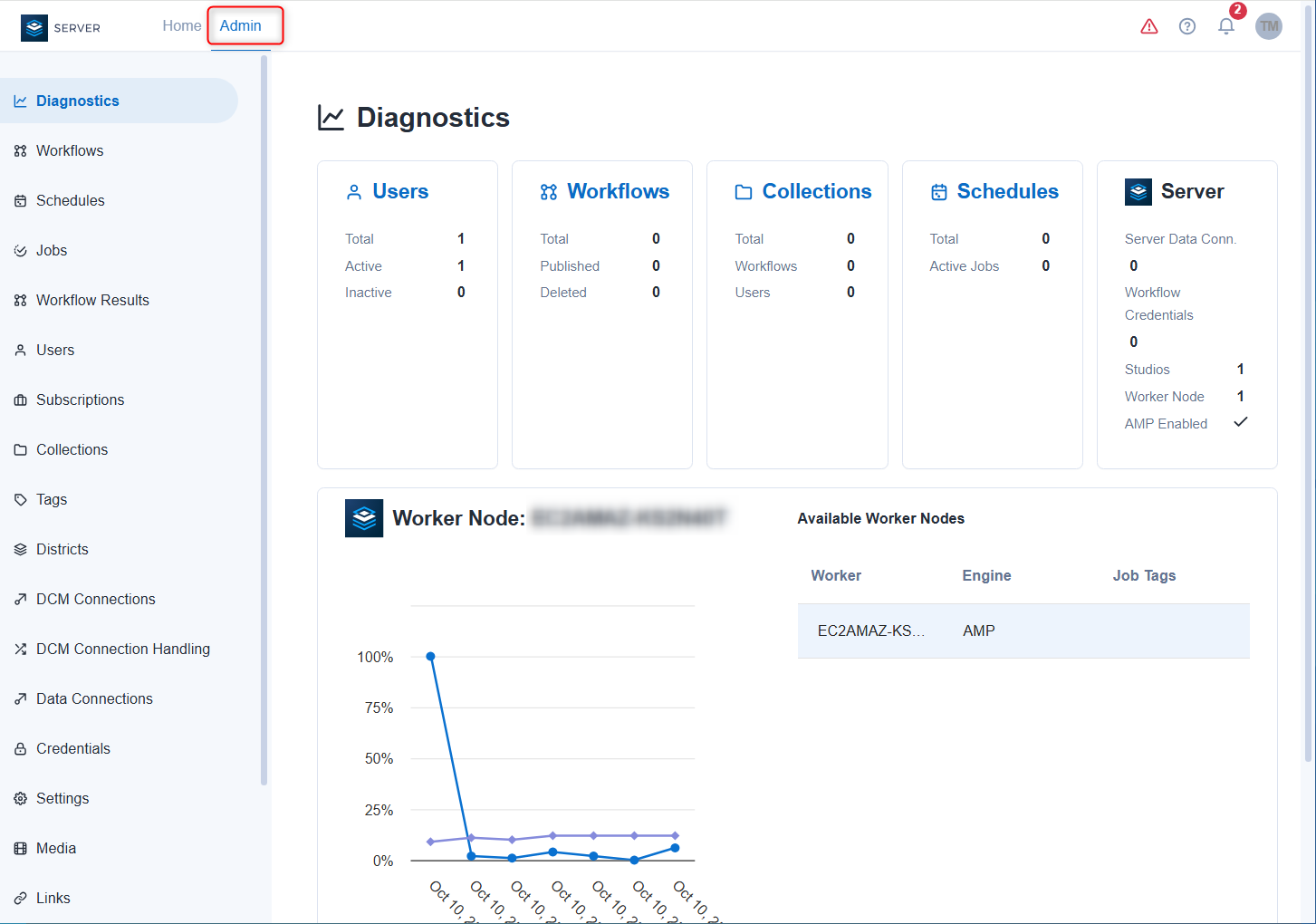
Task: Click the red warning triangle icon
Action: click(x=1148, y=26)
